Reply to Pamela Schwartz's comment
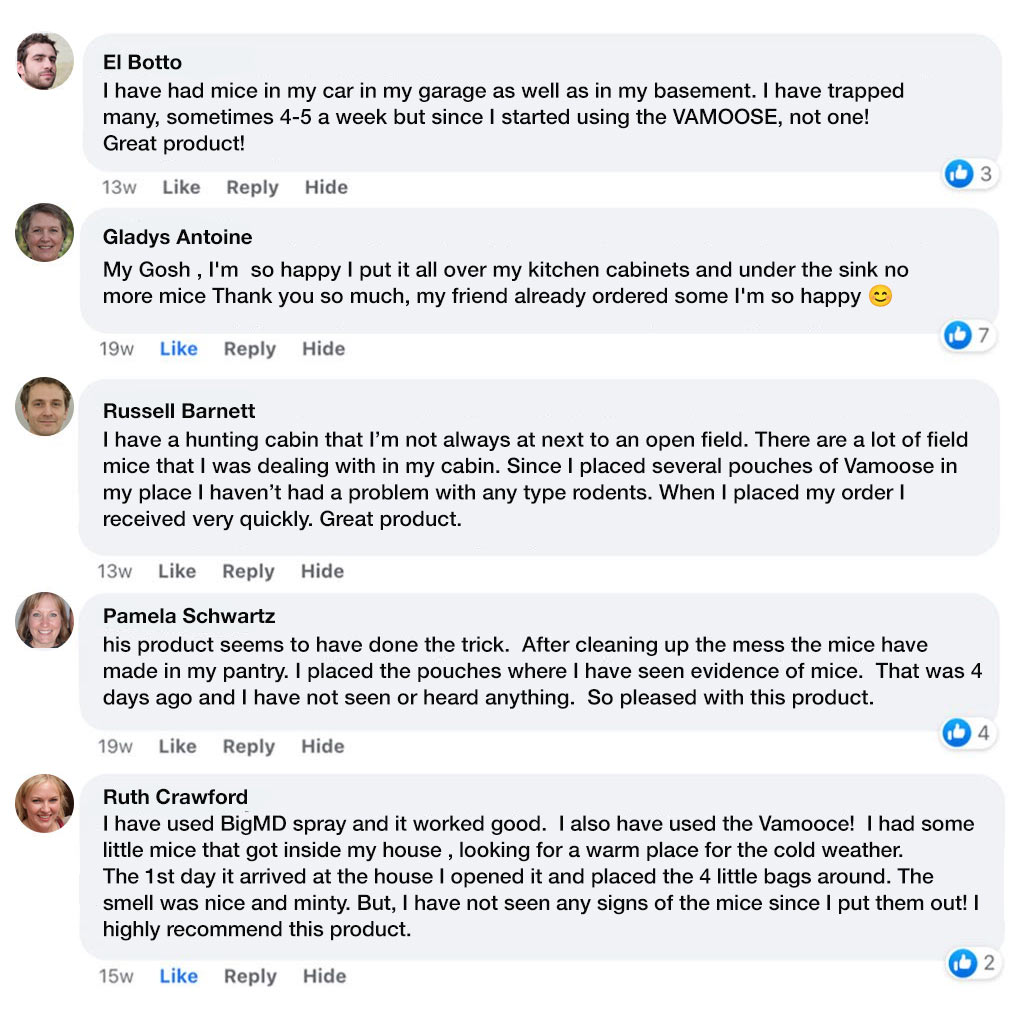This screenshot has width=1024, height=1024. click(249, 746)
